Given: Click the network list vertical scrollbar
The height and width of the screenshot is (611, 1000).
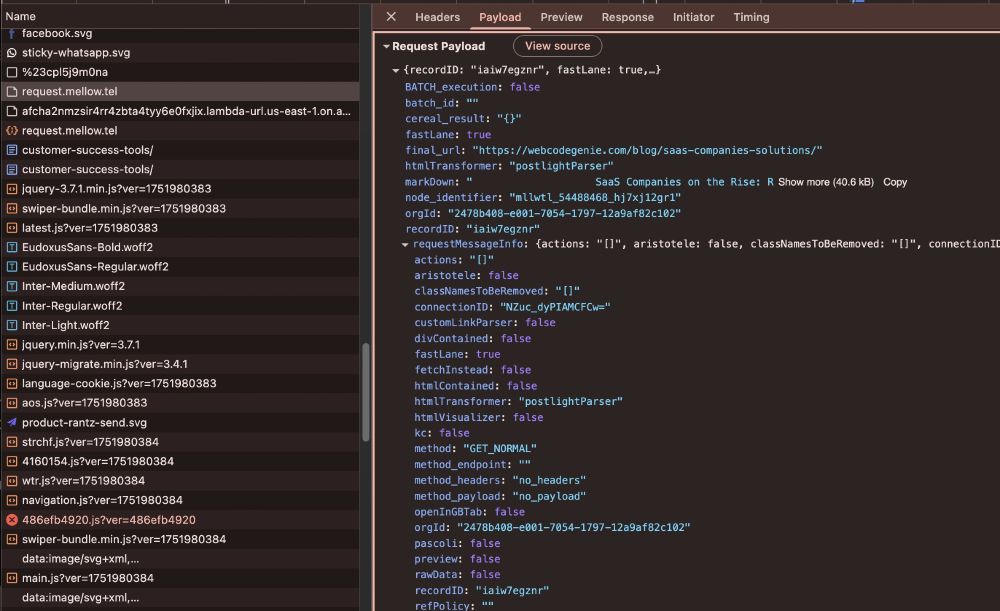Looking at the screenshot, I should tap(366, 392).
